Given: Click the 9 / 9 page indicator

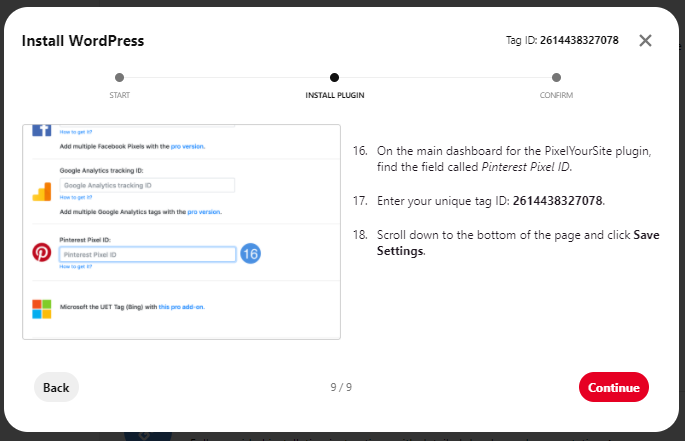Looking at the screenshot, I should tap(341, 387).
